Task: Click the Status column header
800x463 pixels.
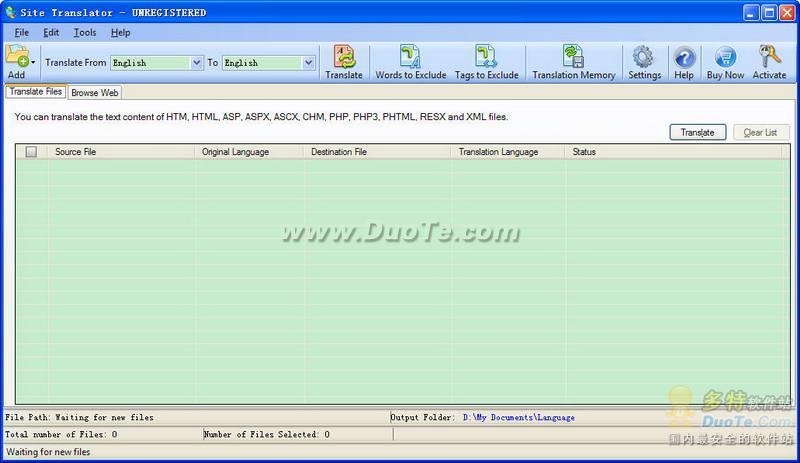Action: point(673,152)
